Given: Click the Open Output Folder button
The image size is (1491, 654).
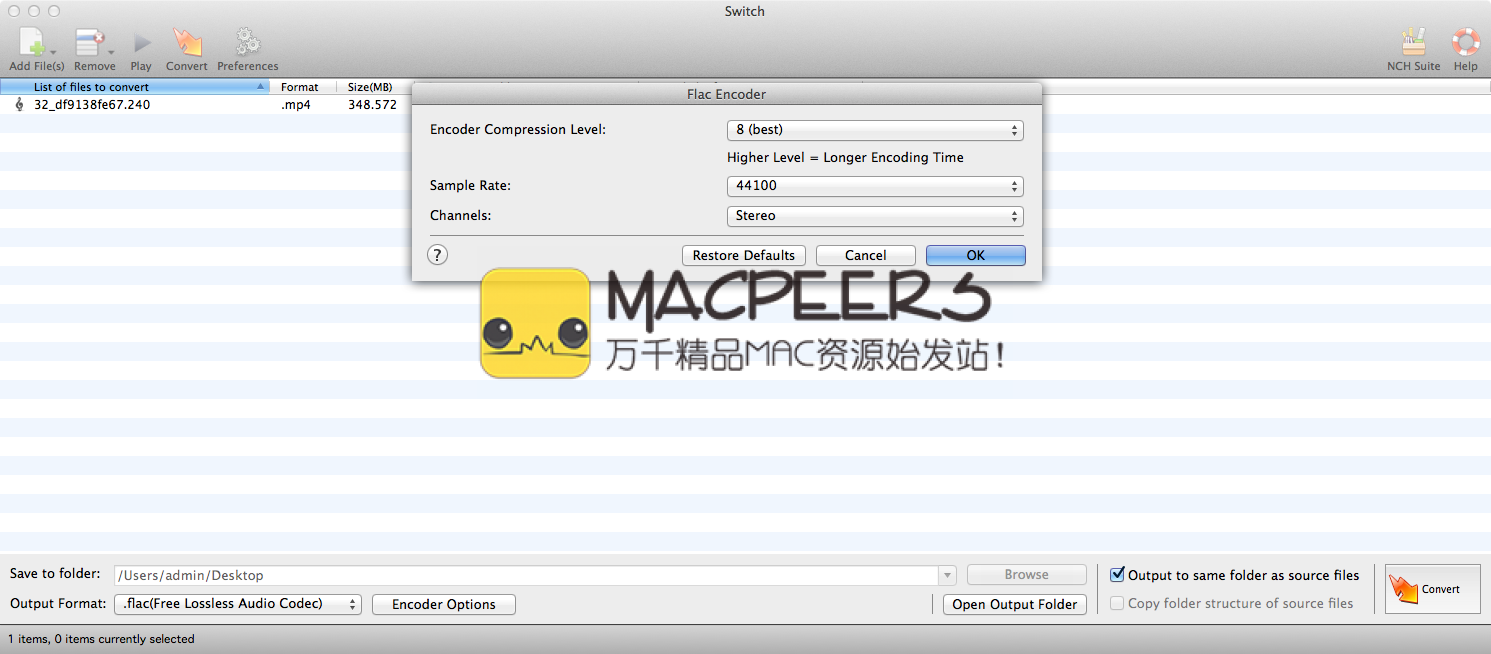Looking at the screenshot, I should coord(1015,604).
